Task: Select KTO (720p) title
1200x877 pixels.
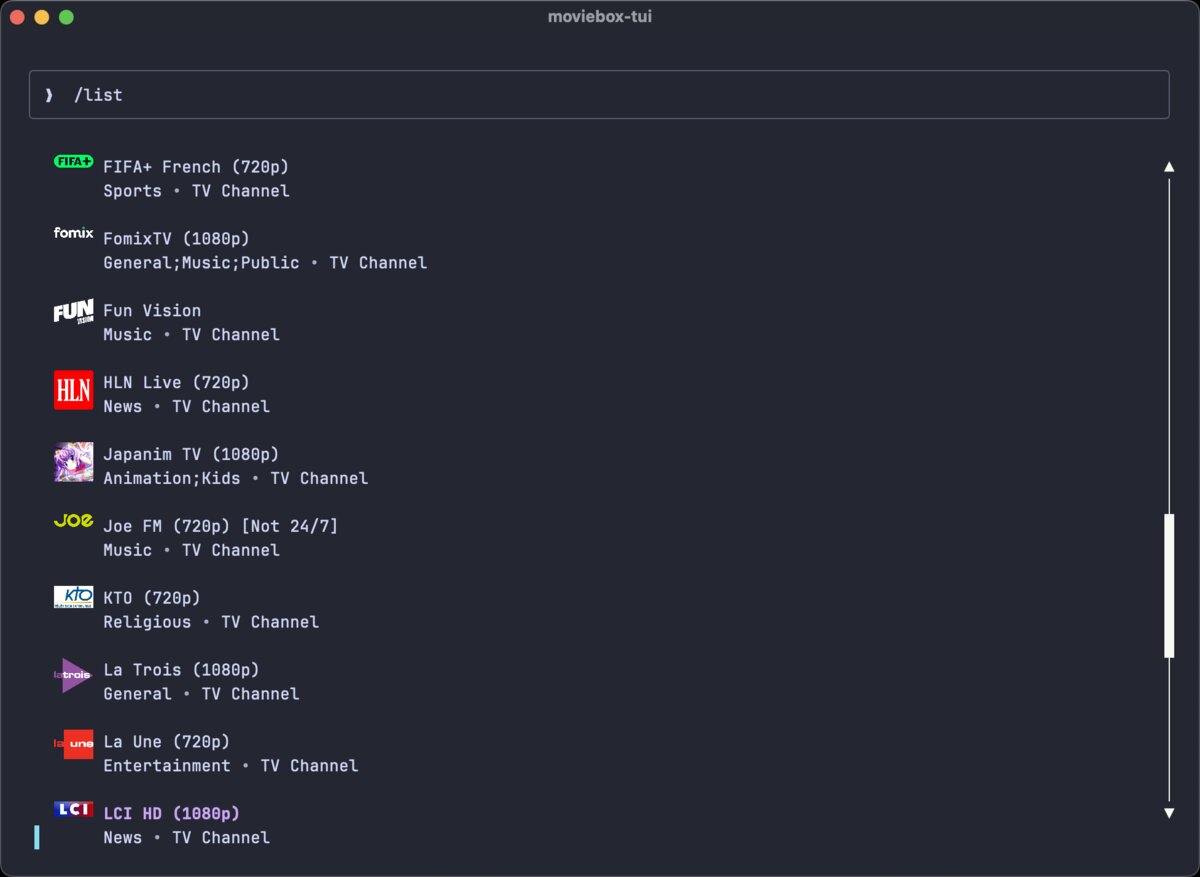Action: tap(152, 599)
